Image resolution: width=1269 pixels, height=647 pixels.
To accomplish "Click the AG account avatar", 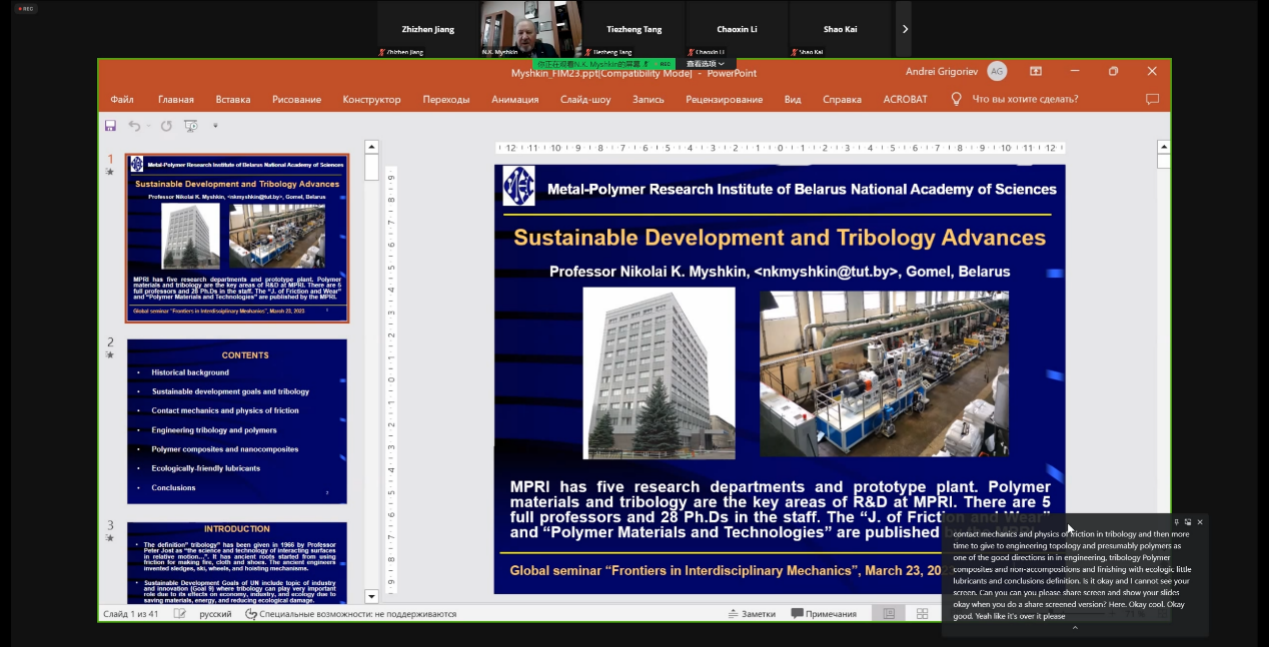I will (996, 71).
